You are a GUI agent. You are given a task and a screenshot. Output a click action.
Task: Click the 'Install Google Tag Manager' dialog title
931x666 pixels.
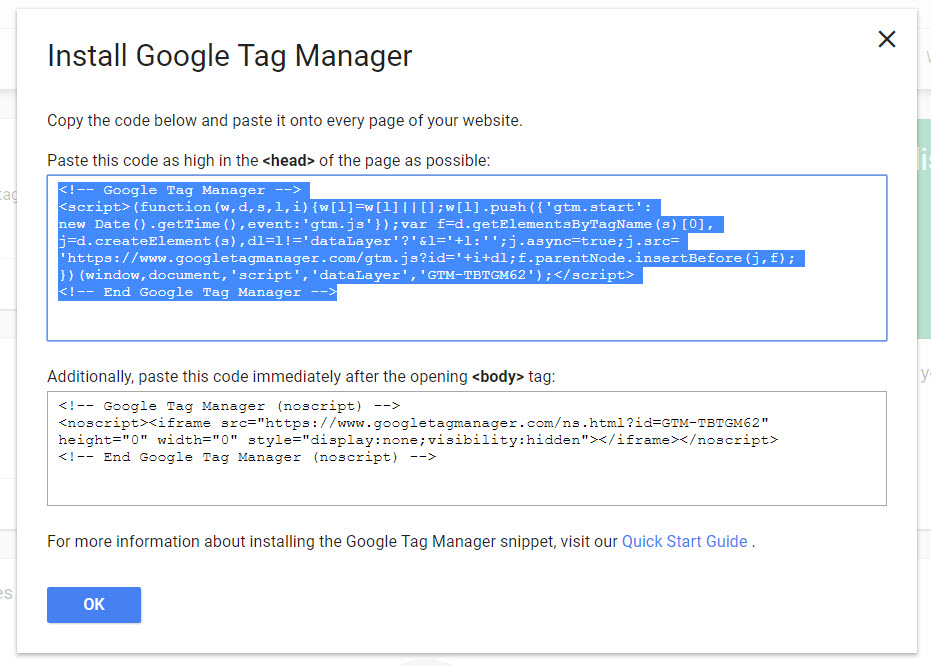[229, 56]
